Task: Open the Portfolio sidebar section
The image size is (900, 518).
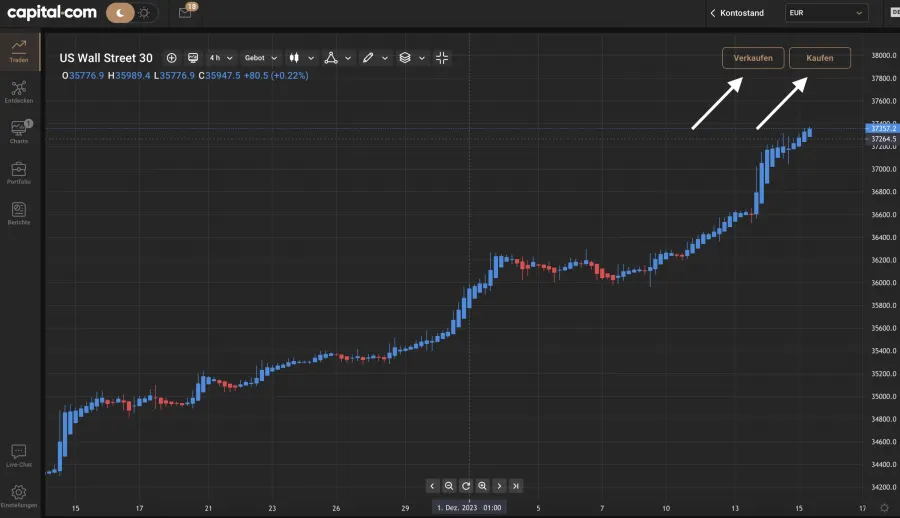Action: [x=19, y=173]
